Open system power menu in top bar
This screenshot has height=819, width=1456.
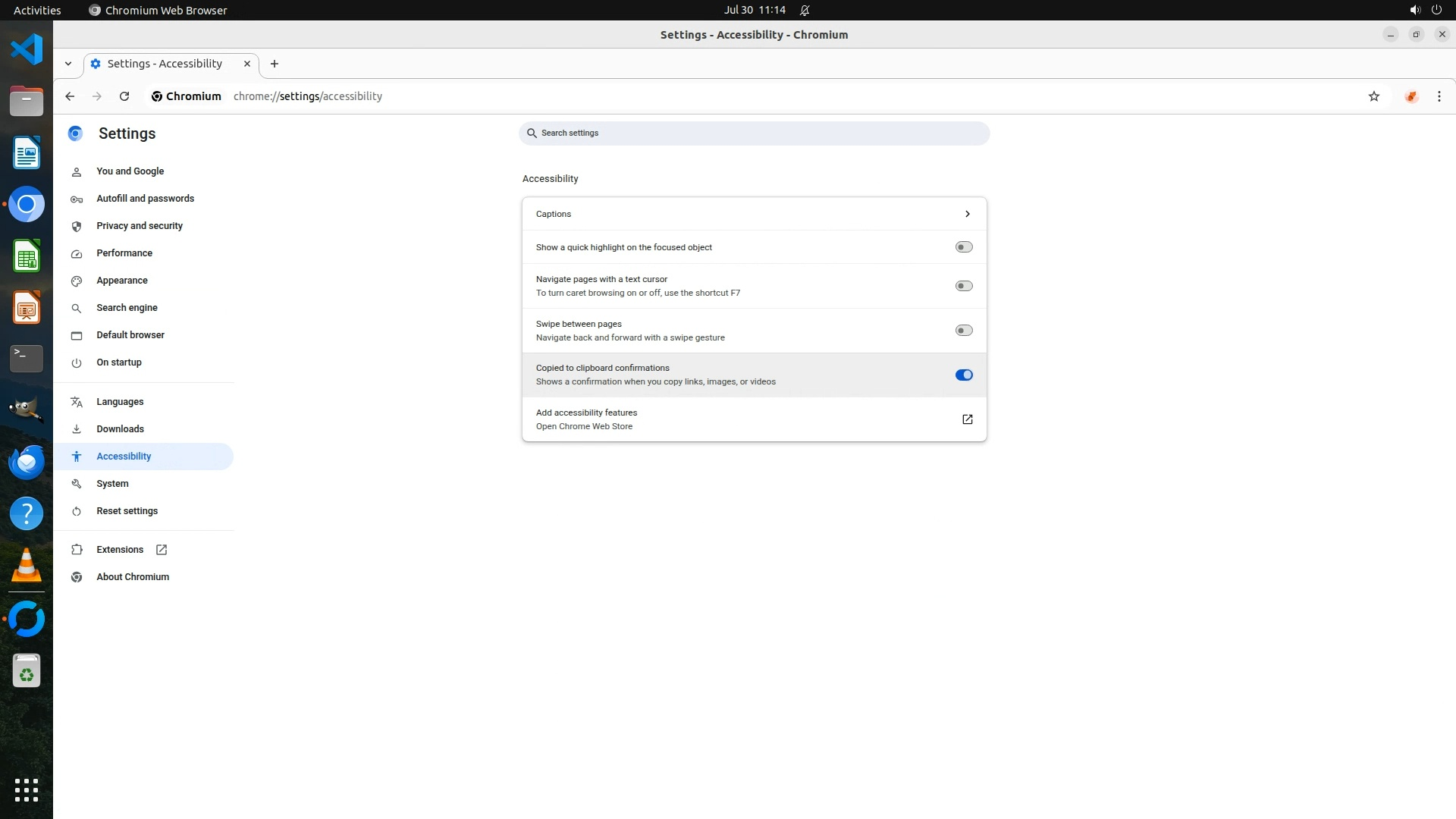[x=1436, y=10]
